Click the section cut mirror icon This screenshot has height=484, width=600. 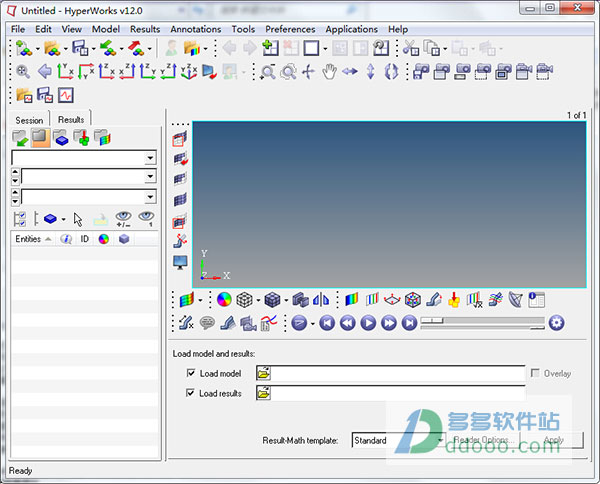[321, 300]
